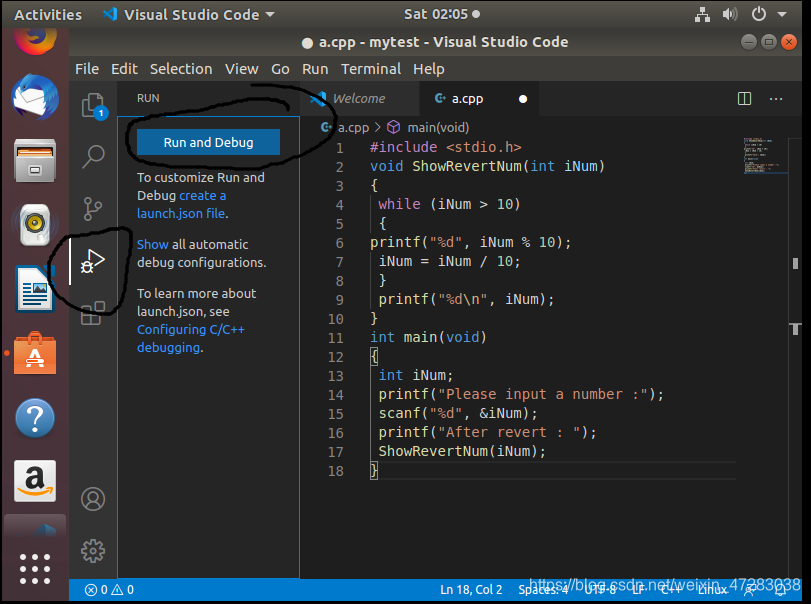Open the Visual Studio Code app menu dropdown

click(189, 14)
